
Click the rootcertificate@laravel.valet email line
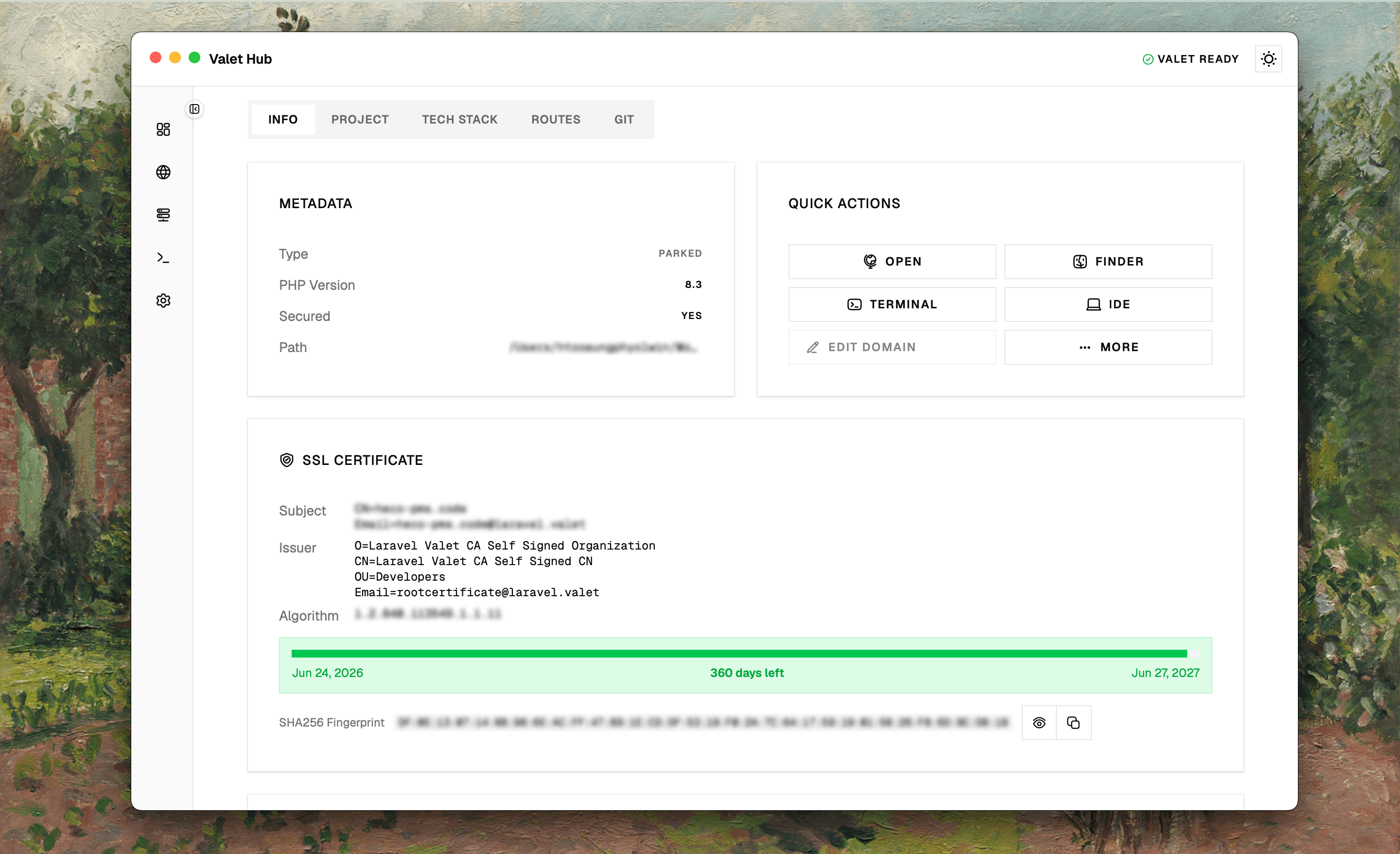[x=477, y=592]
